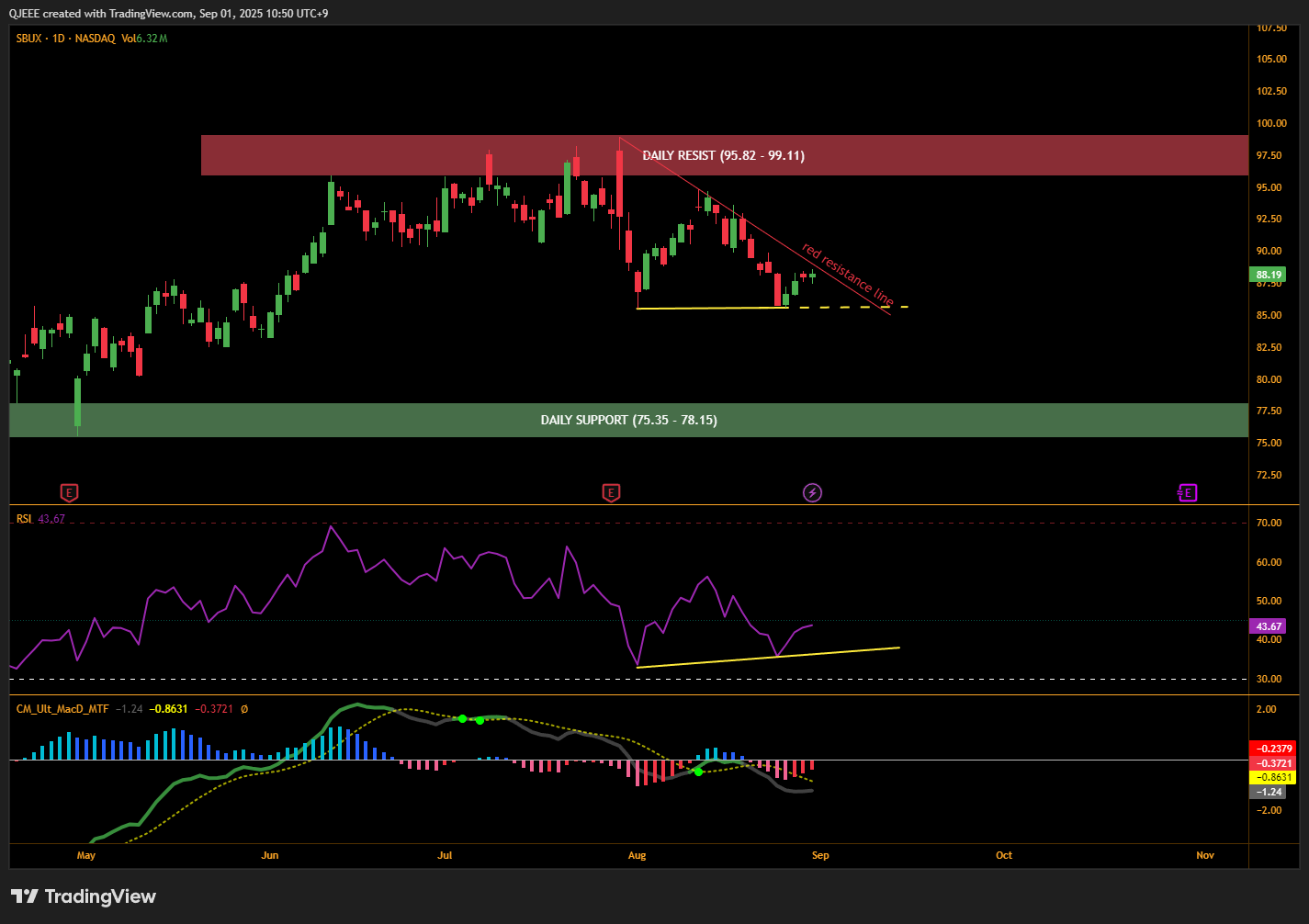
Task: Click the 70.00 RSI scale label
Action: (x=1269, y=523)
